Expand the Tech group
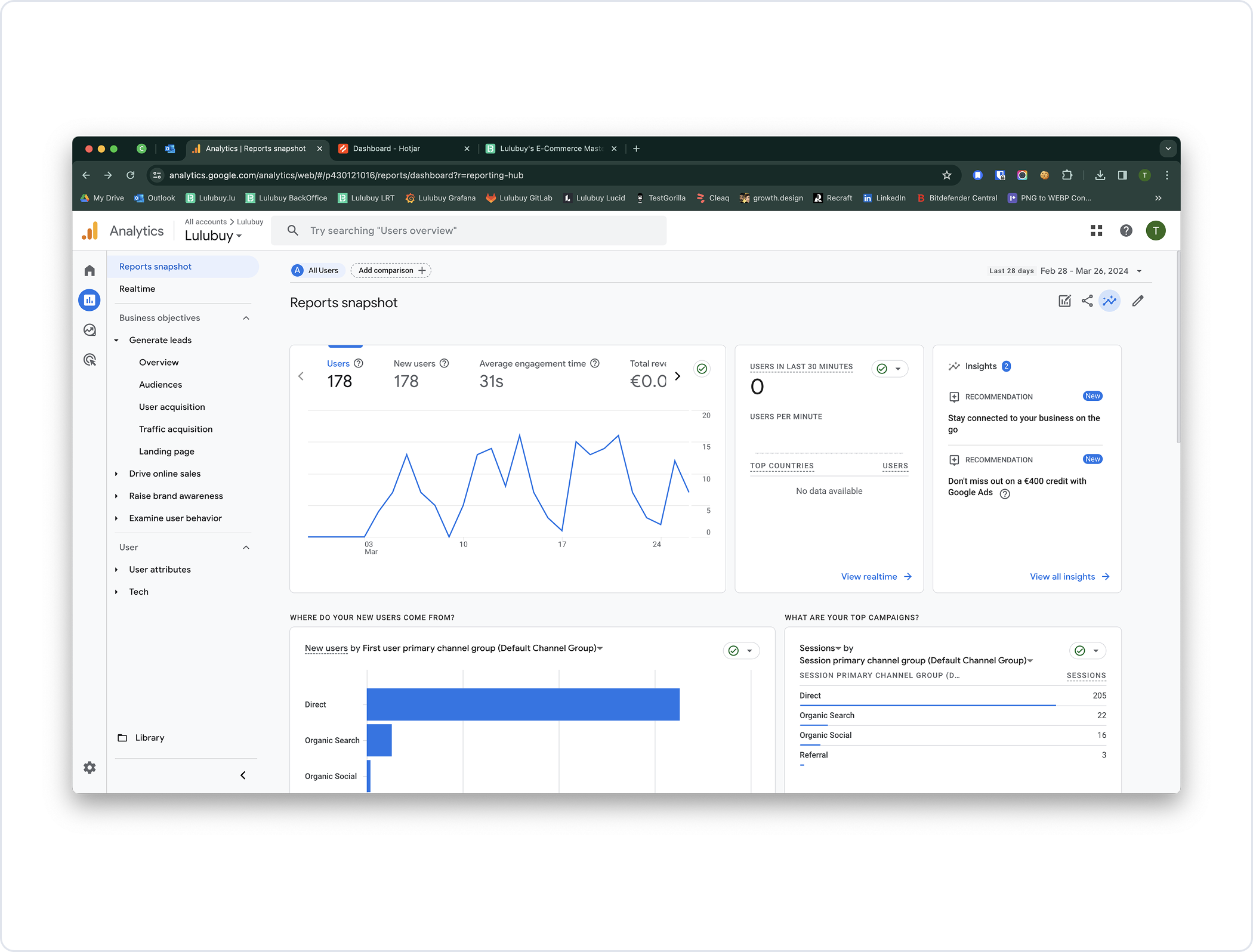 [116, 592]
